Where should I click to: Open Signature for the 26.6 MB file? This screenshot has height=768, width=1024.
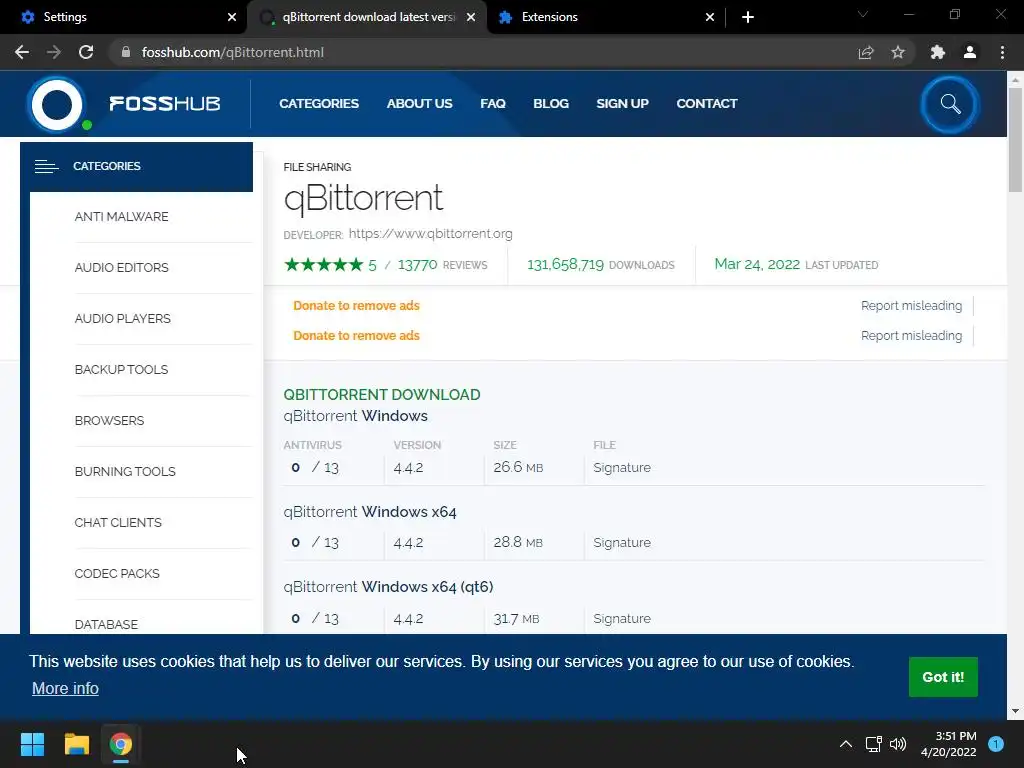click(x=622, y=468)
